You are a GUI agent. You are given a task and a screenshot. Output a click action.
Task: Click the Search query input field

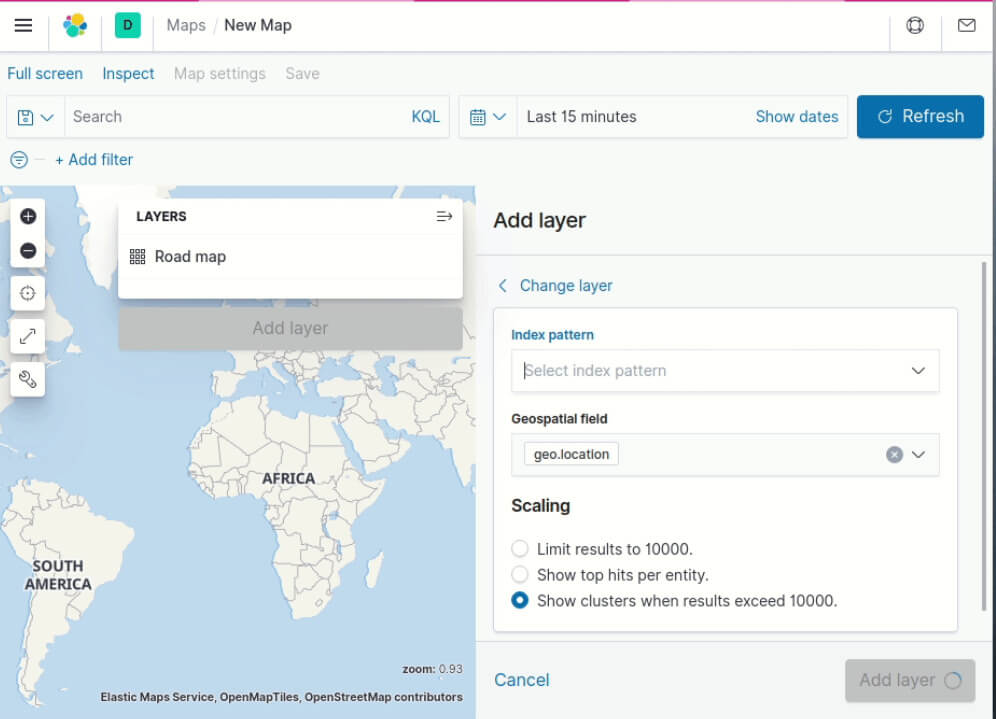(x=235, y=117)
